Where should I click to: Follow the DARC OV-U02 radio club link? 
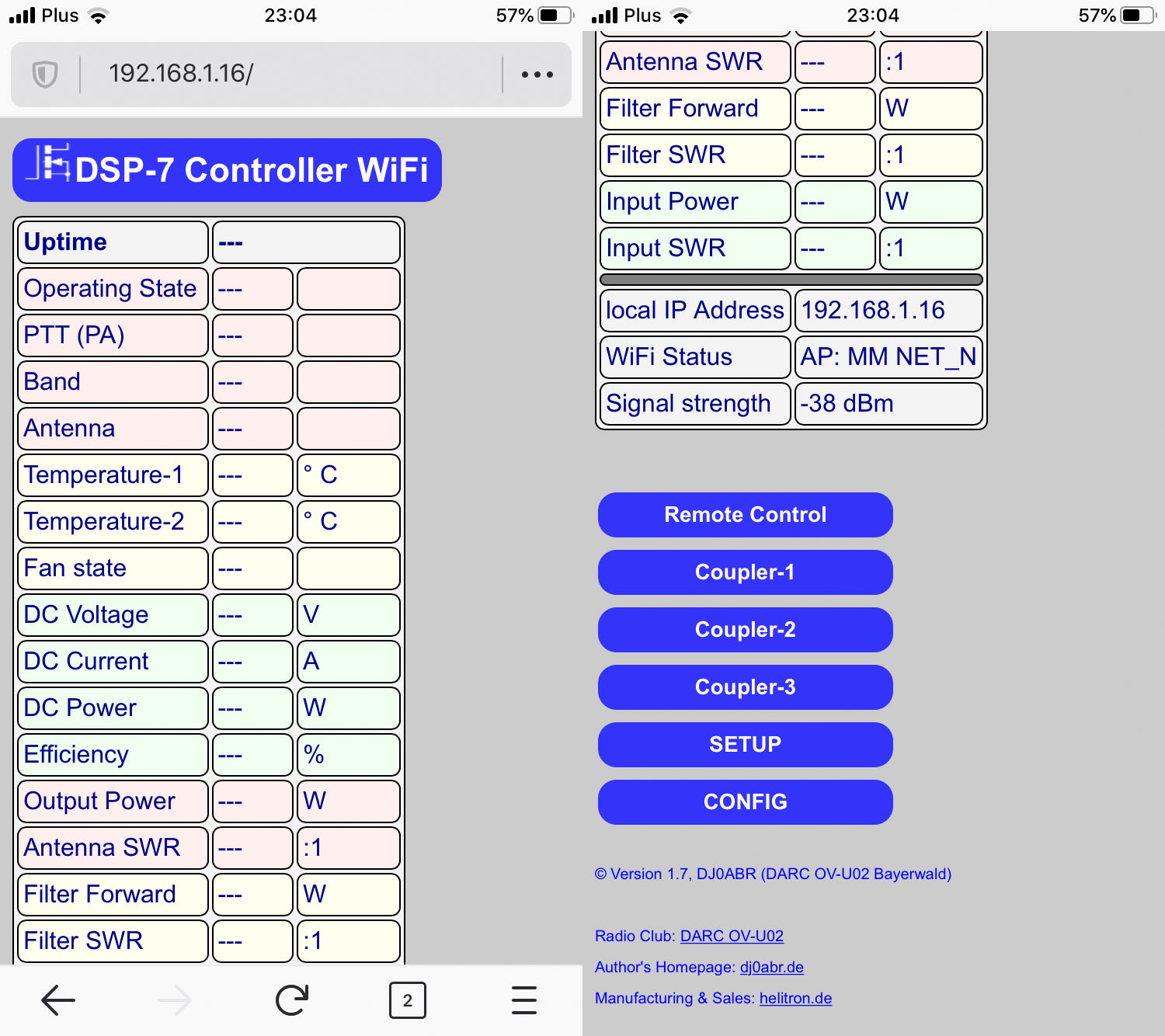[732, 936]
